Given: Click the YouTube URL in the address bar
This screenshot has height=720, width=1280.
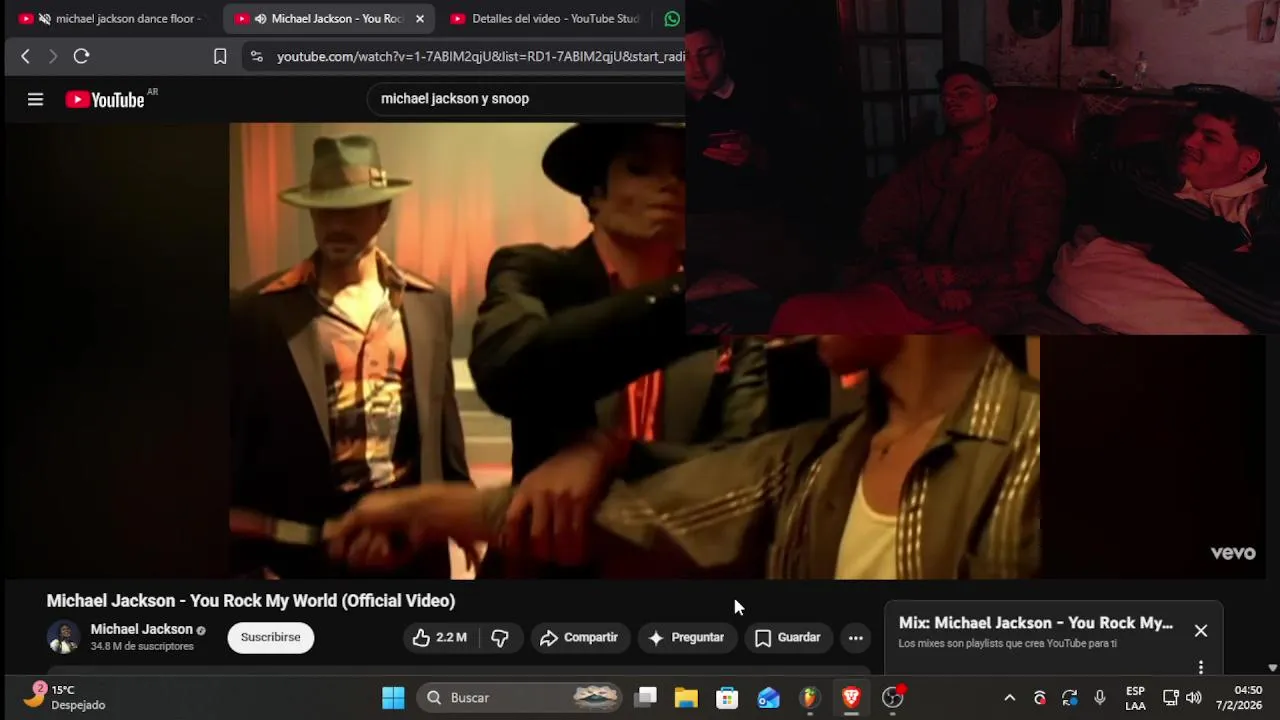Looking at the screenshot, I should click(480, 57).
